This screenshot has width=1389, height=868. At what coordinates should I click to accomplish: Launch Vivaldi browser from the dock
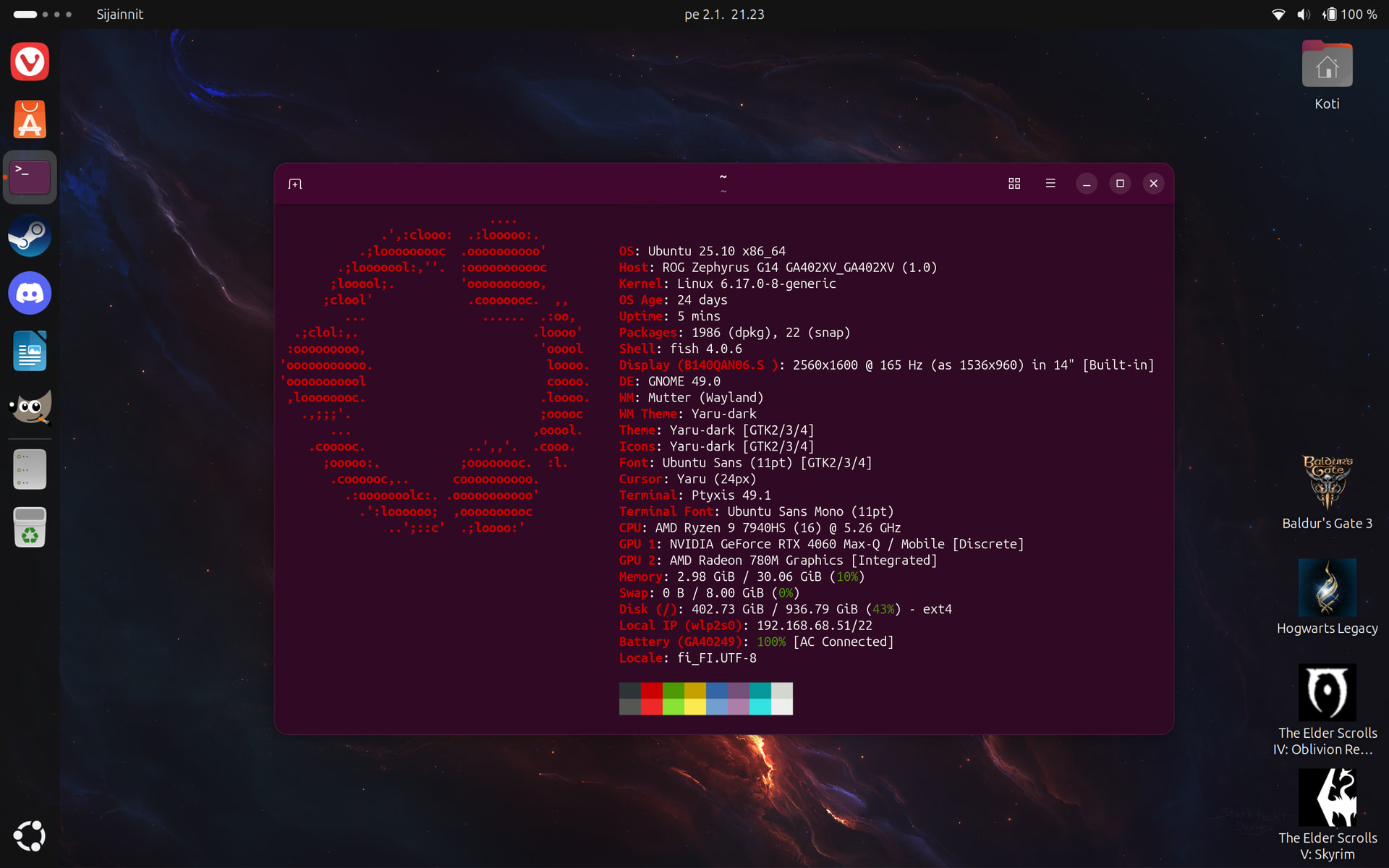[x=30, y=62]
